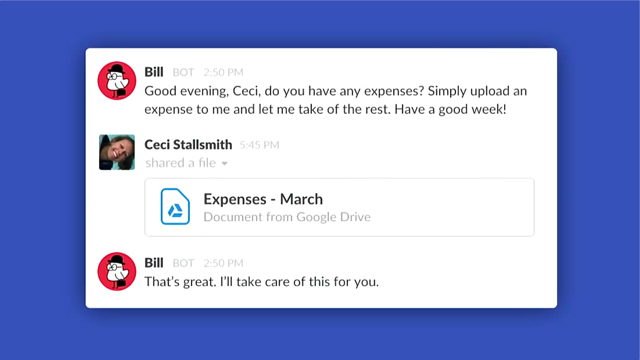
Task: Click the Google Drive document icon
Action: pos(175,207)
